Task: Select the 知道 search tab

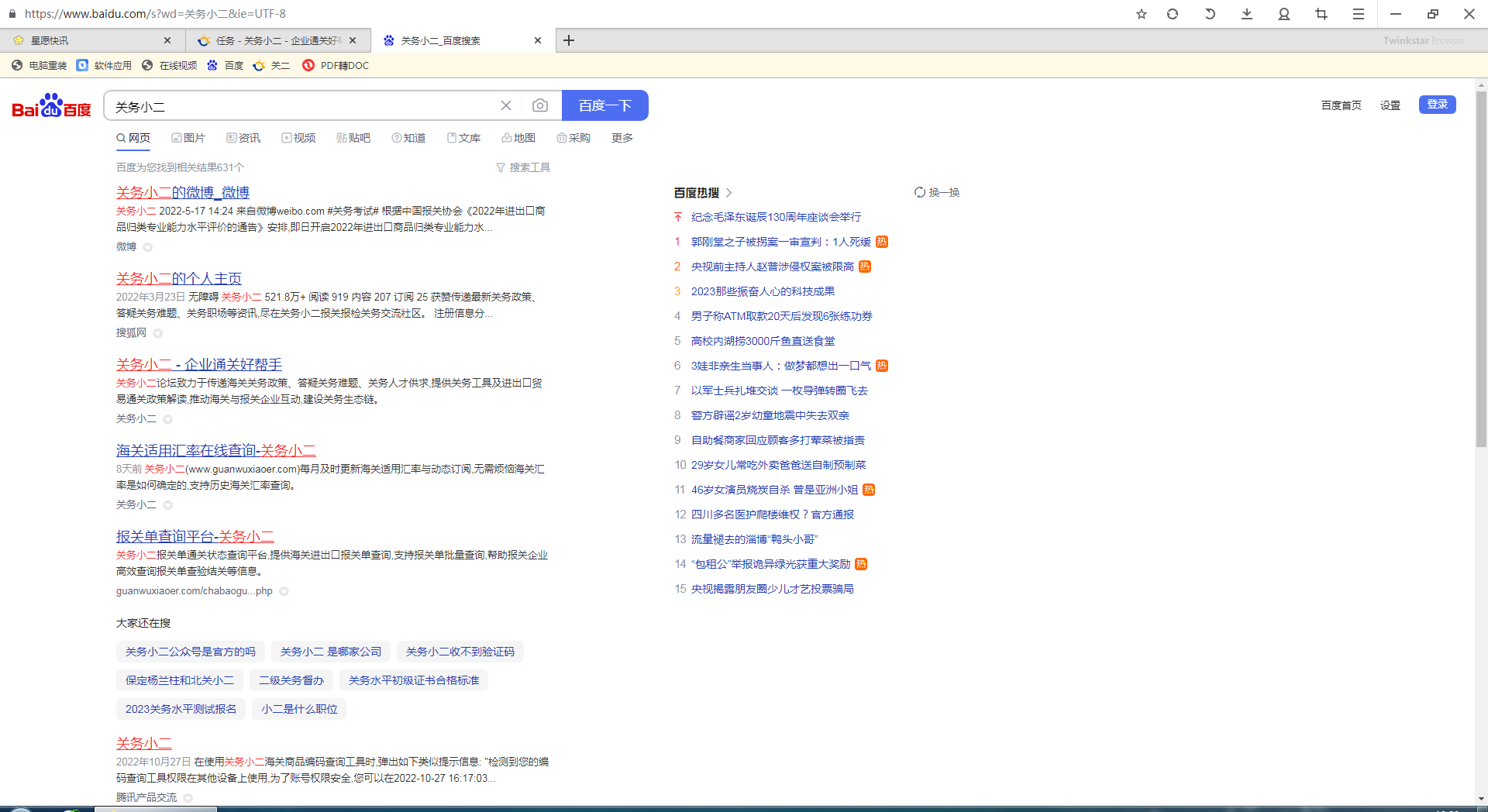Action: [x=408, y=138]
